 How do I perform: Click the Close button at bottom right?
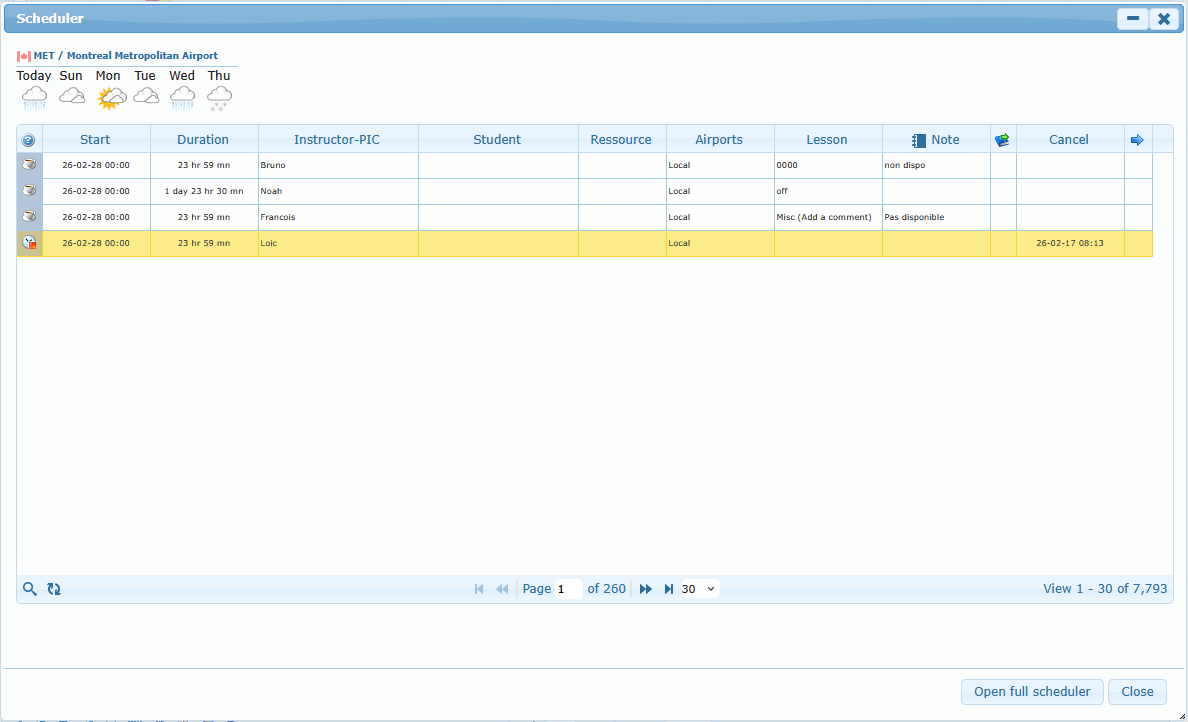[x=1137, y=692]
